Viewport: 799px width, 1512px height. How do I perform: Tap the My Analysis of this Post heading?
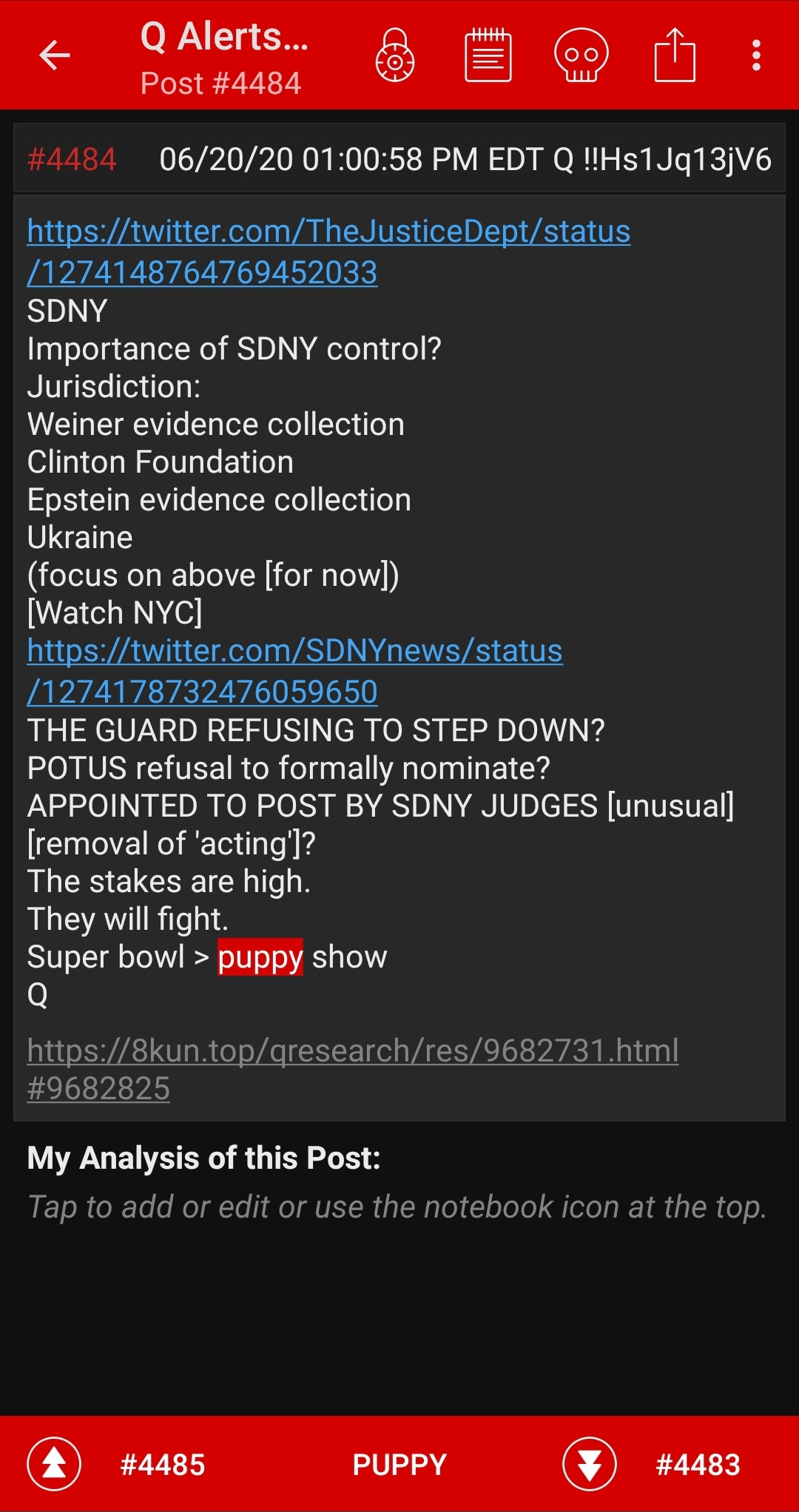pos(203,1158)
